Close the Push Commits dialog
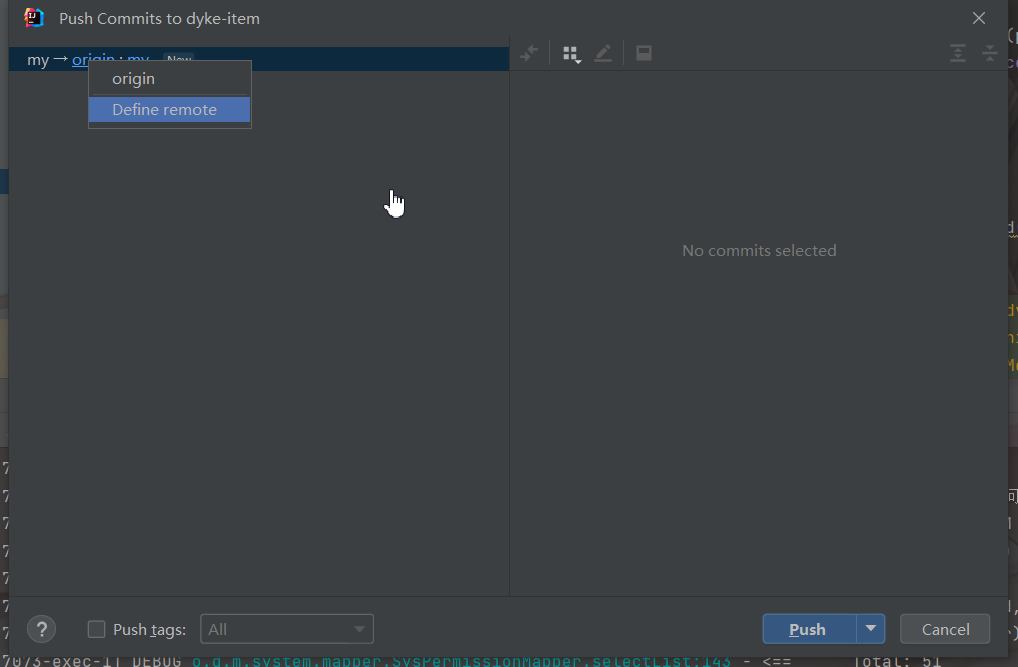1018x667 pixels. pyautogui.click(x=979, y=18)
